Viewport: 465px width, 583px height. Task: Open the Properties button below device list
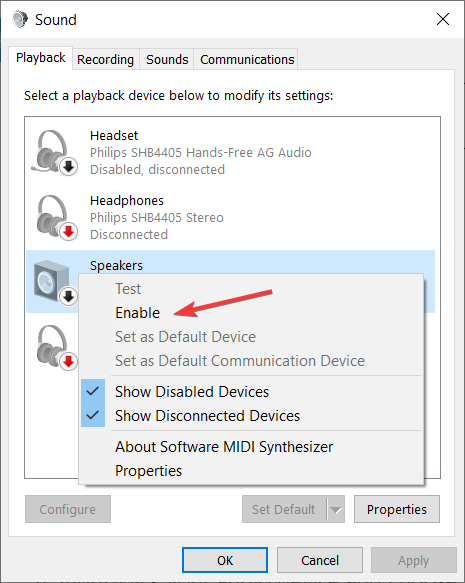click(397, 509)
